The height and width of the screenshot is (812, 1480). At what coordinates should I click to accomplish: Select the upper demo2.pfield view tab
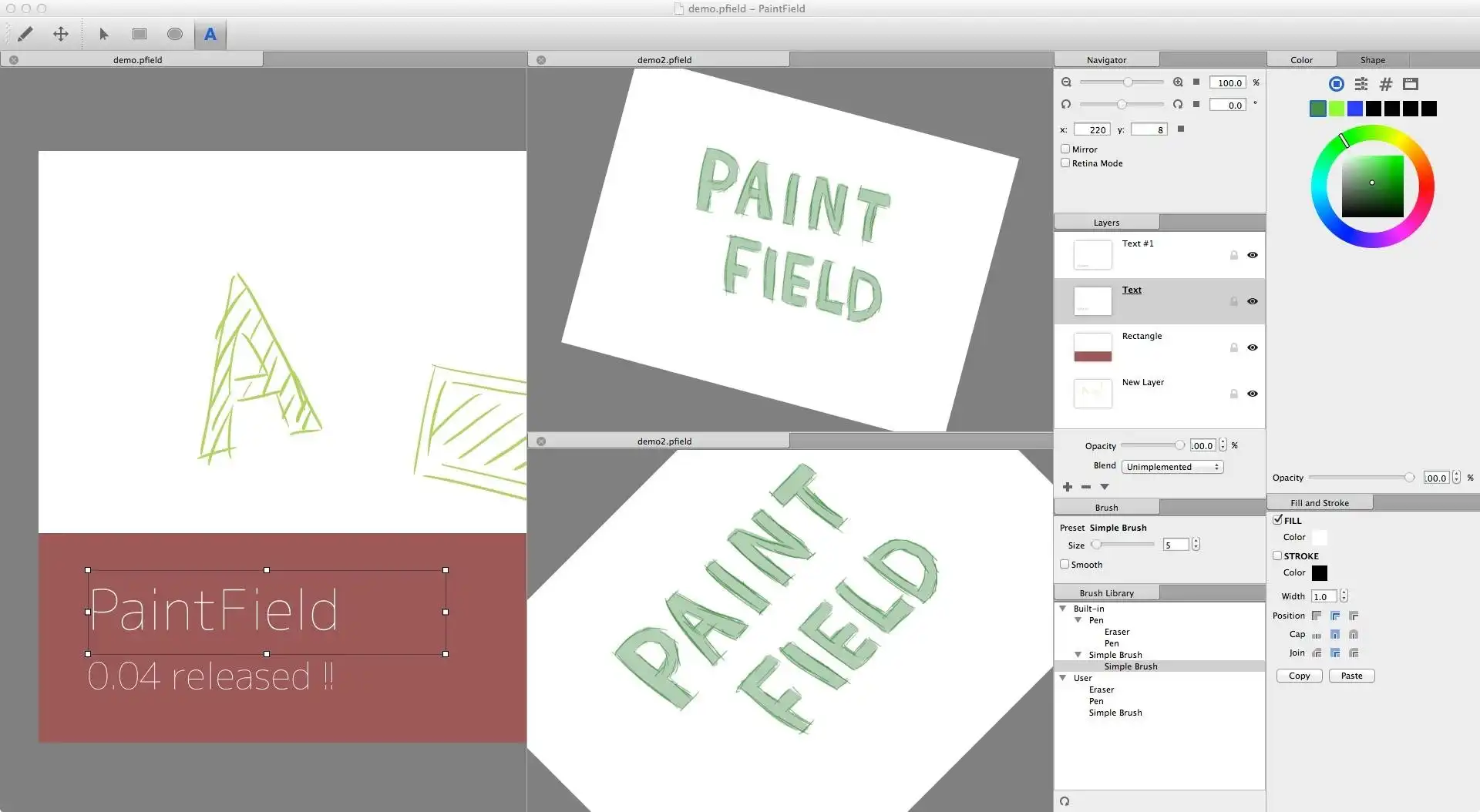coord(659,59)
